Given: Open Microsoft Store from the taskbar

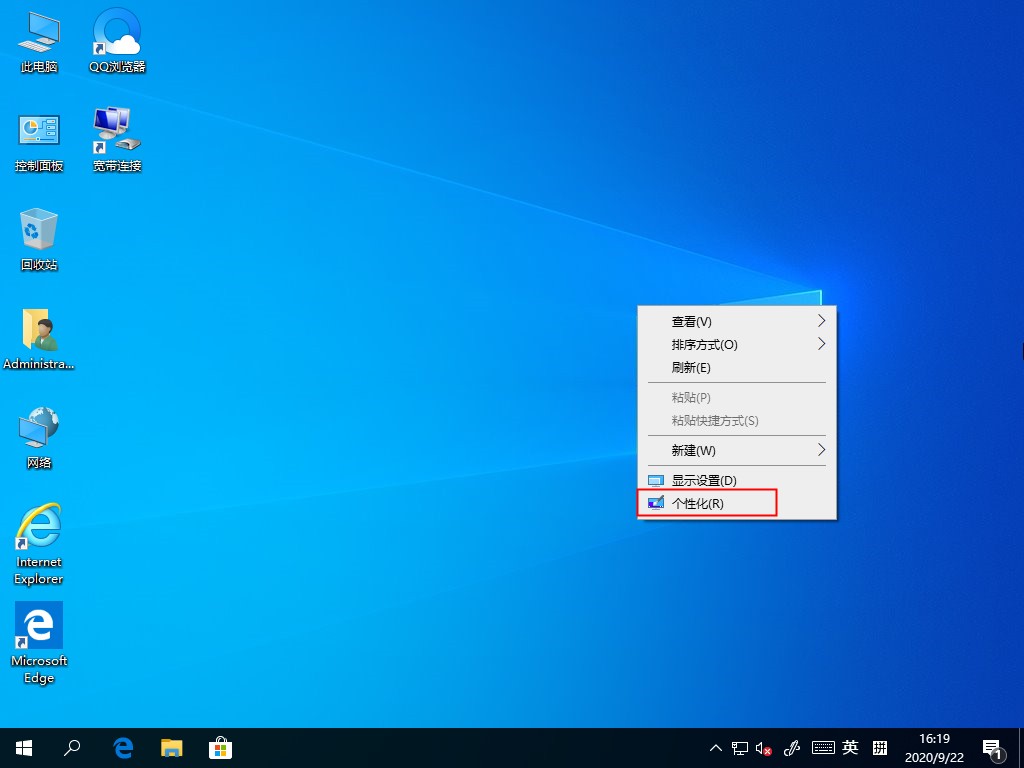Looking at the screenshot, I should pos(221,747).
